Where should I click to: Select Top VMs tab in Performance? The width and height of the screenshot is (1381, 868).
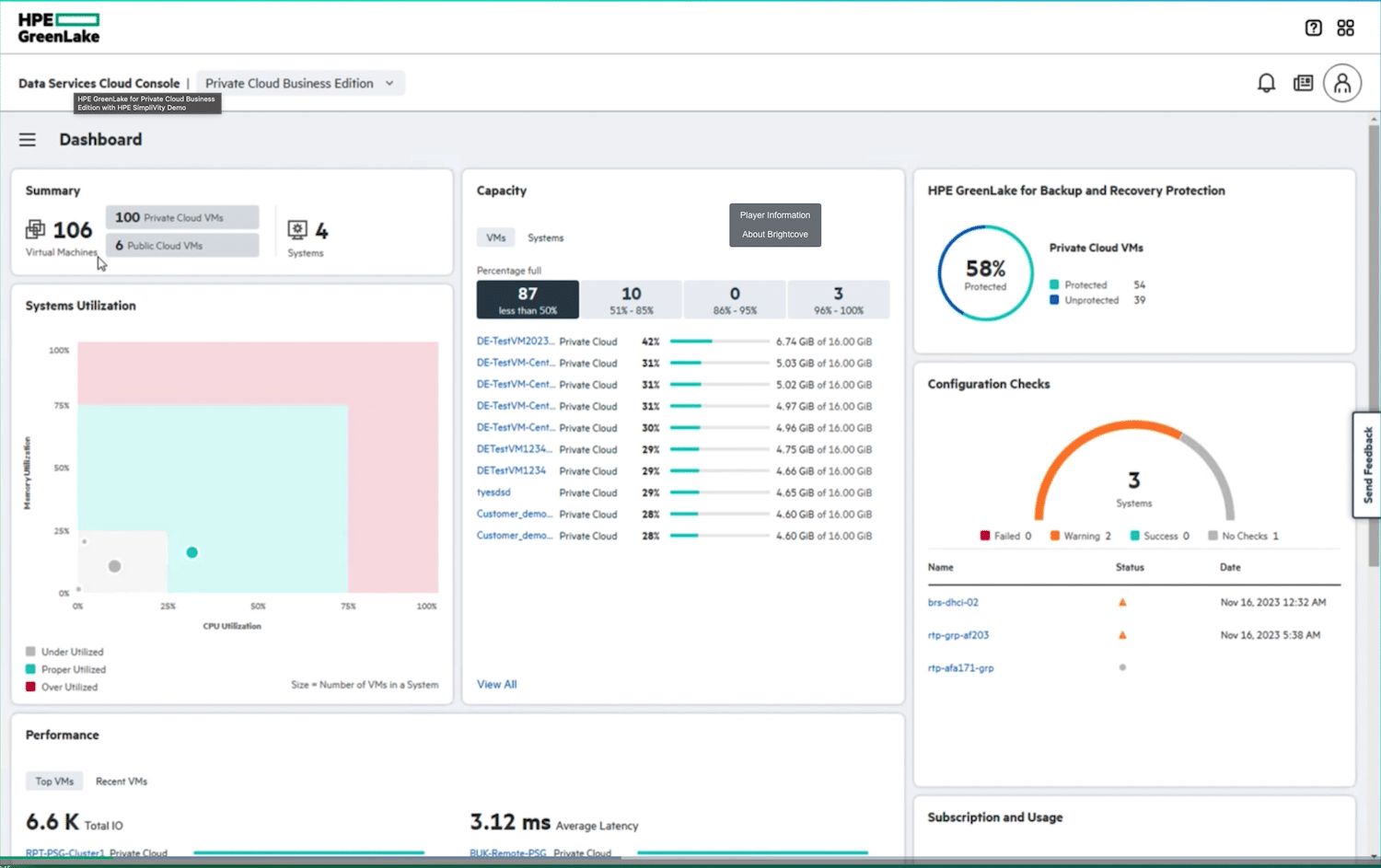(54, 781)
